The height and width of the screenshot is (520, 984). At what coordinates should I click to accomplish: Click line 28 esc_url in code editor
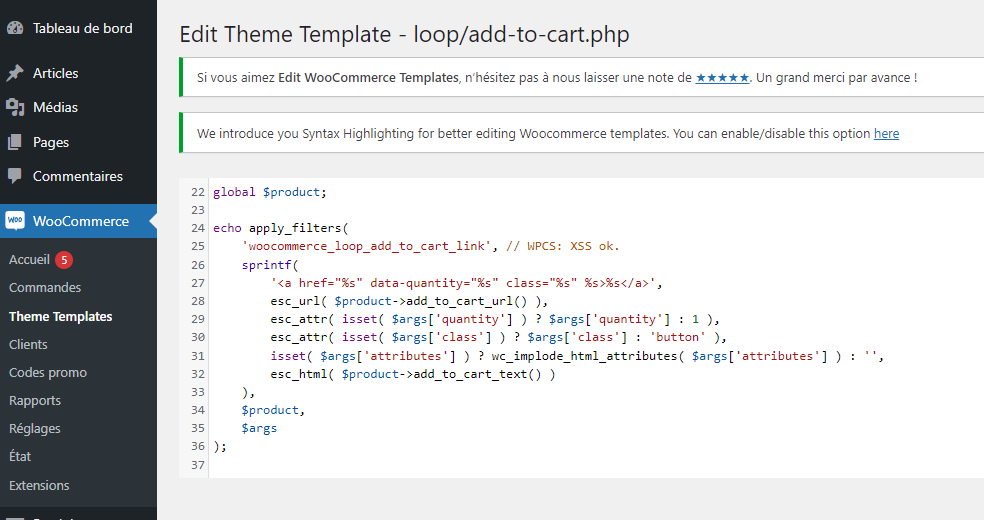point(296,301)
